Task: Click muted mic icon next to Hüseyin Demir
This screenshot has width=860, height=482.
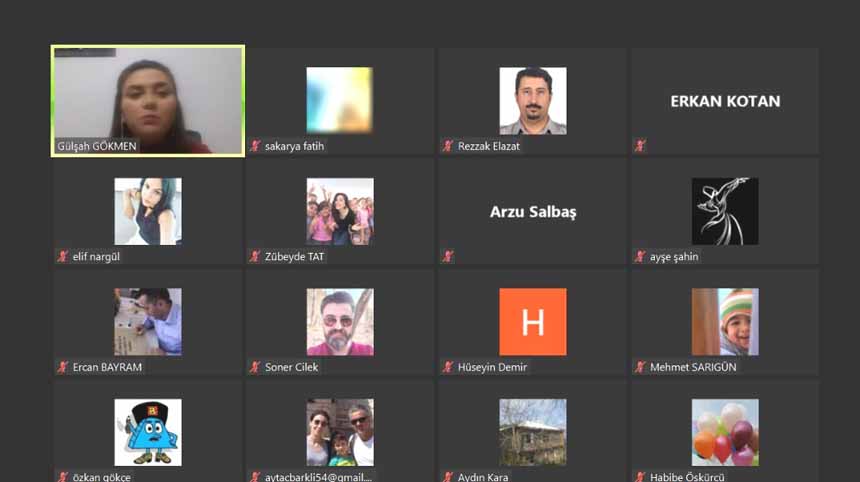Action: (448, 367)
